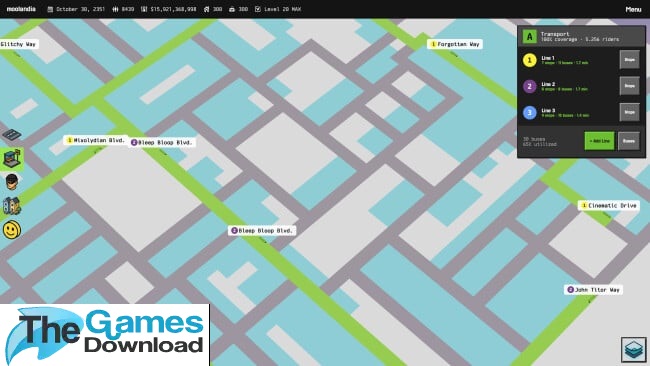Click the game title in top bar

coord(21,9)
